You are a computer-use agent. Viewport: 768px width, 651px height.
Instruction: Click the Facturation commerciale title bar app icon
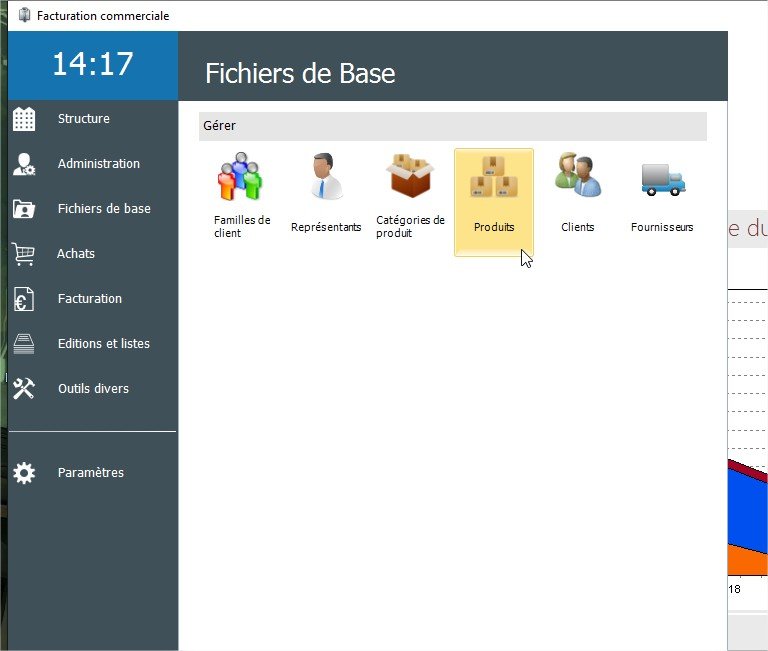[x=24, y=15]
